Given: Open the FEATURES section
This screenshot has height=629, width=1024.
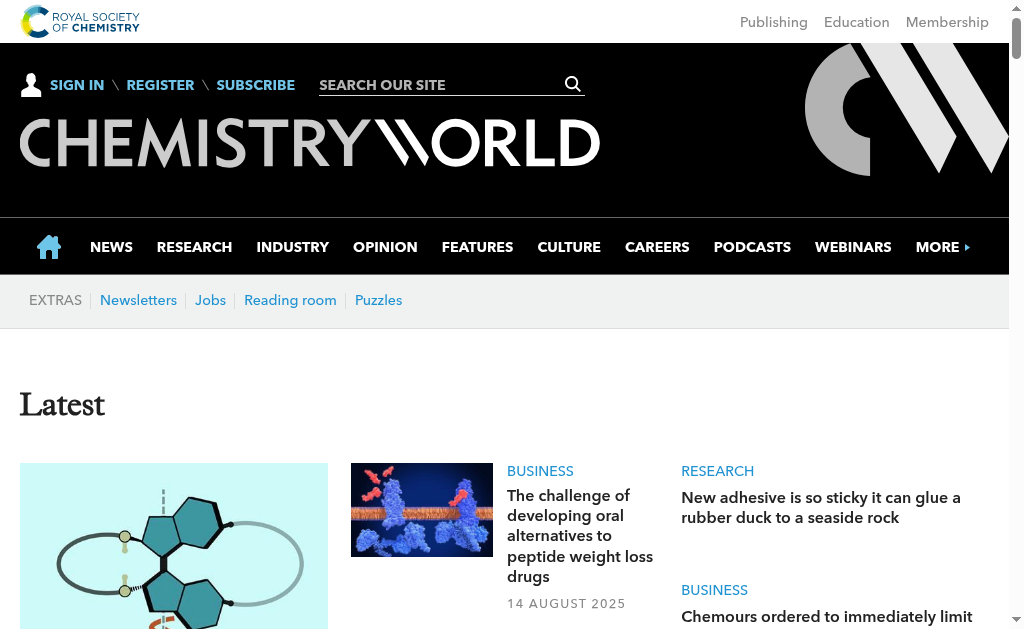Looking at the screenshot, I should tap(477, 247).
